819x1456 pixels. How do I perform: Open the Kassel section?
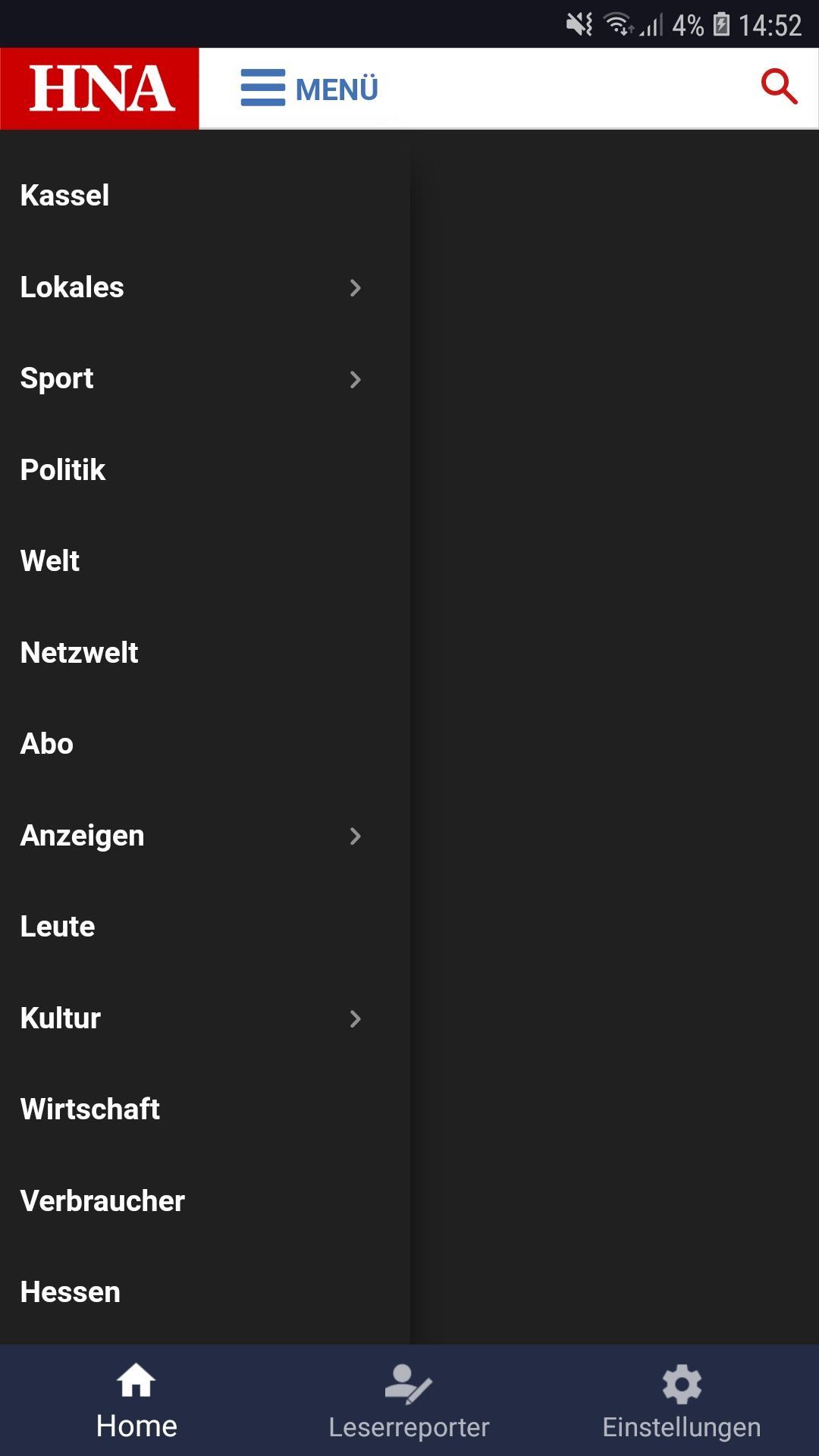(65, 196)
